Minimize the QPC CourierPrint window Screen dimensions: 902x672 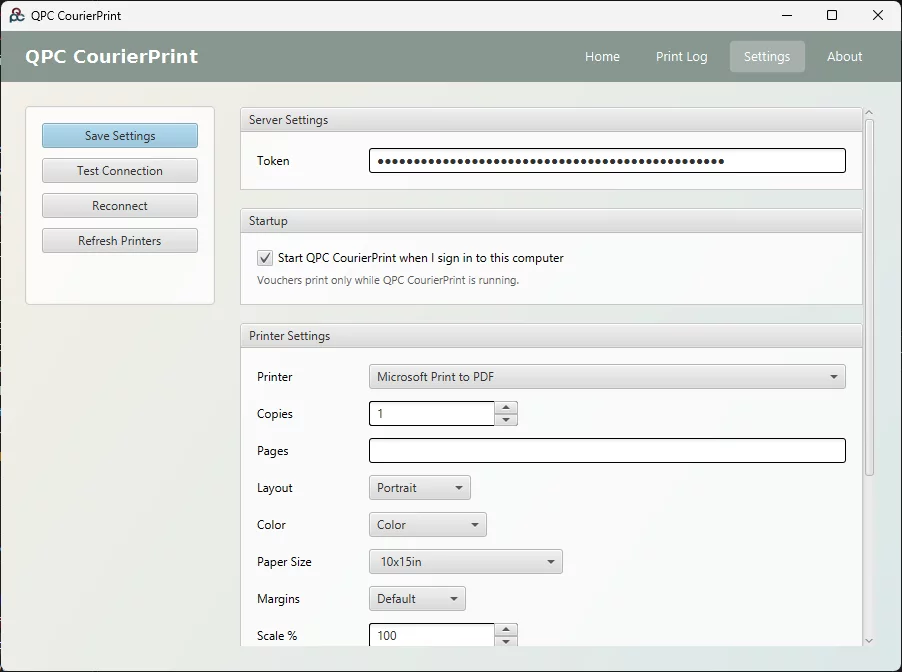(x=787, y=16)
